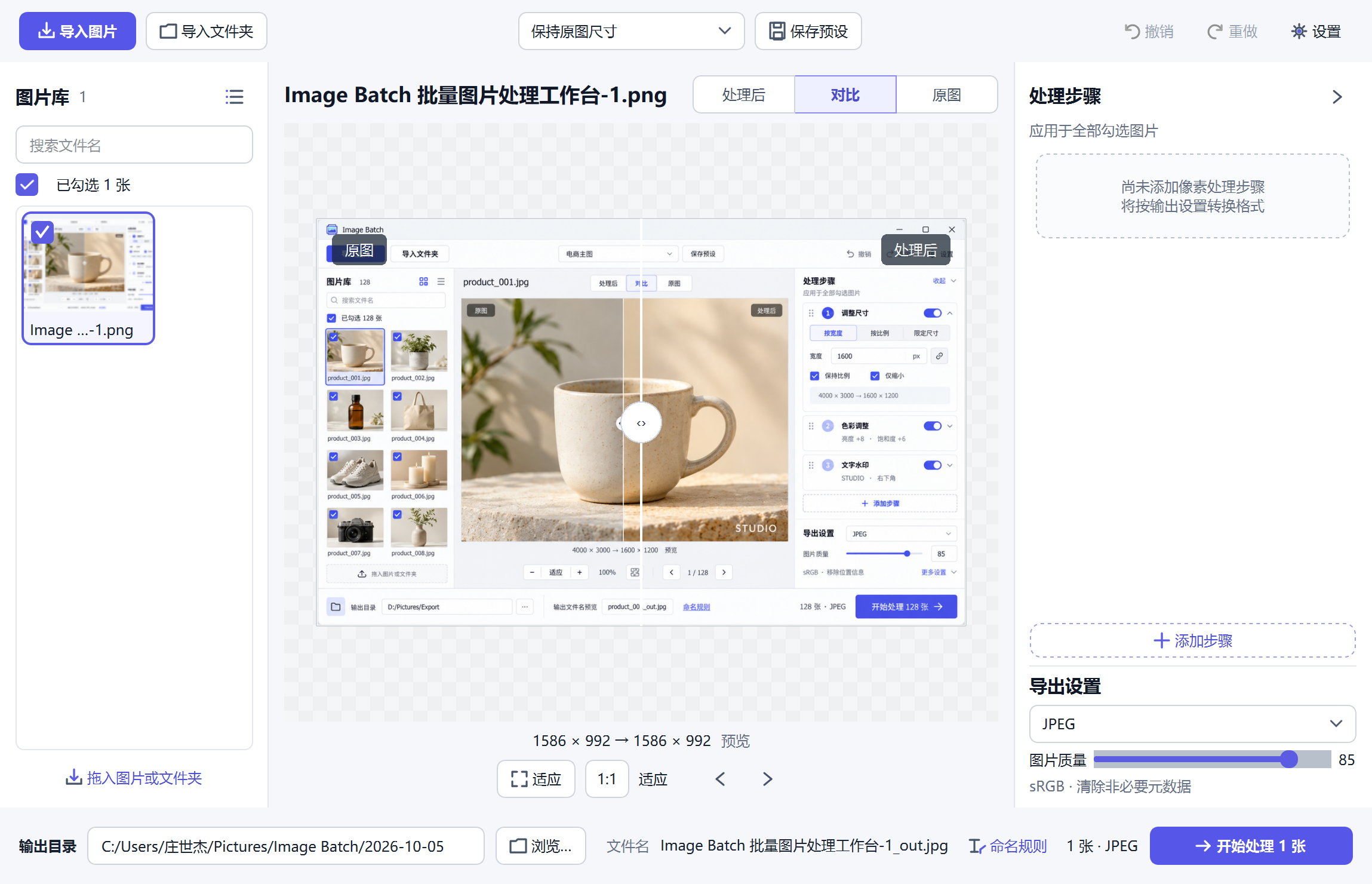Go to the next image arrow

pos(767,779)
